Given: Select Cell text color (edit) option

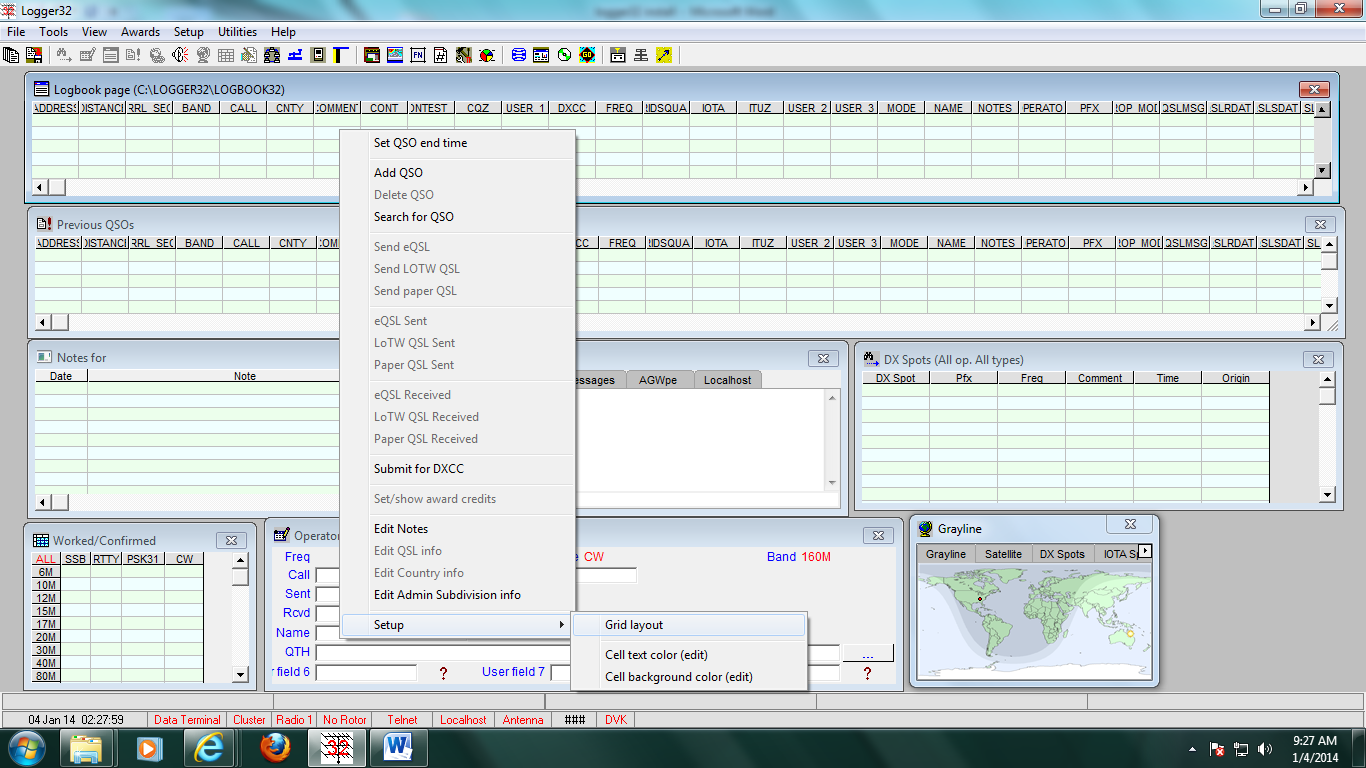Looking at the screenshot, I should 688,655.
